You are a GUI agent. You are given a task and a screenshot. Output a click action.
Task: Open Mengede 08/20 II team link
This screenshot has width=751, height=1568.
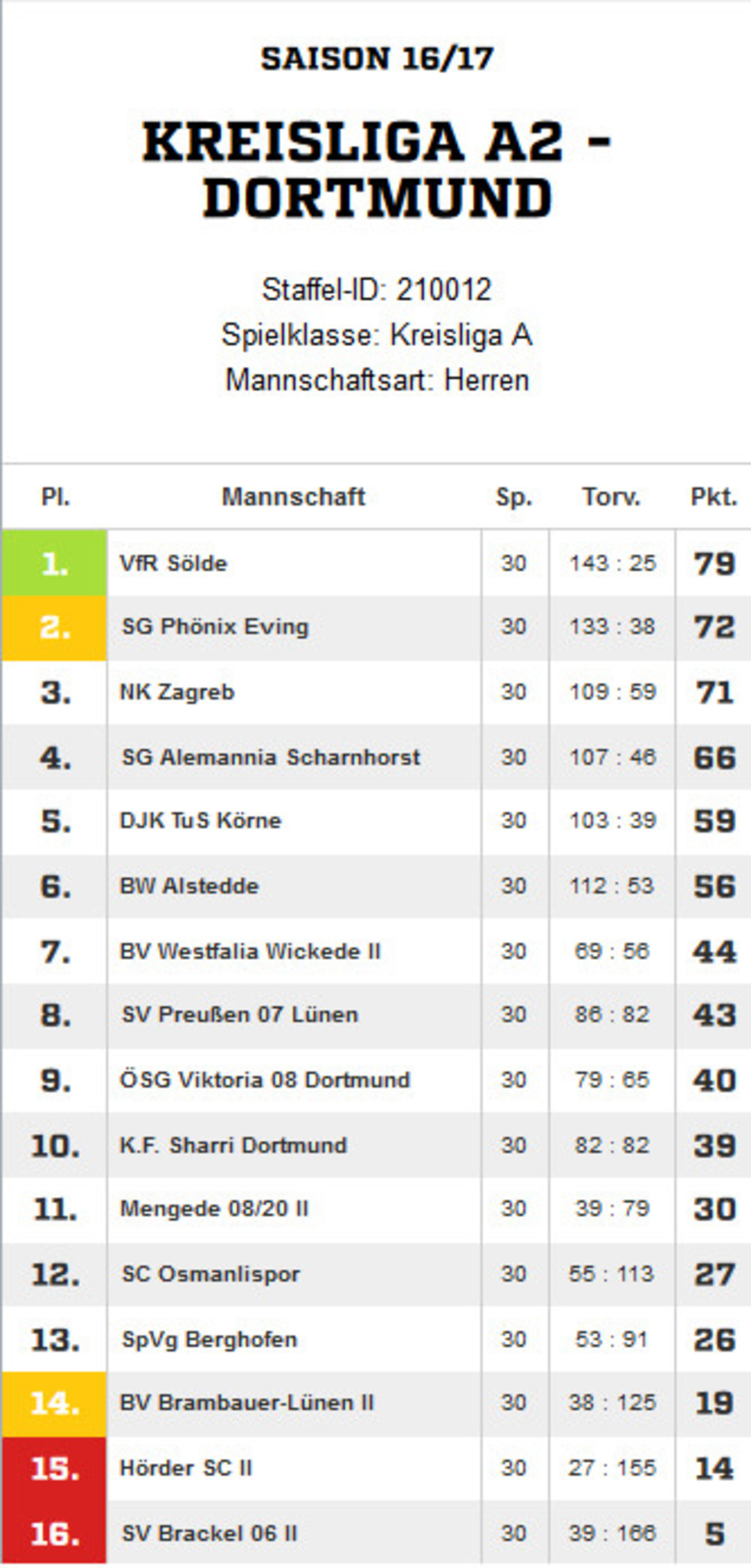coord(214,1209)
